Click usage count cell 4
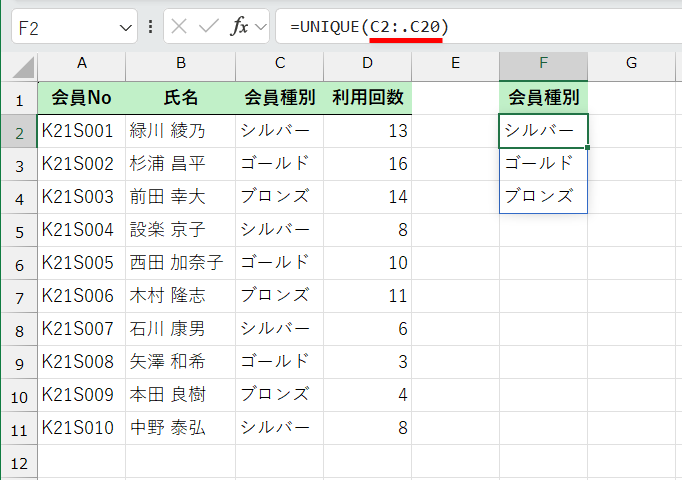The height and width of the screenshot is (480, 682). (368, 396)
